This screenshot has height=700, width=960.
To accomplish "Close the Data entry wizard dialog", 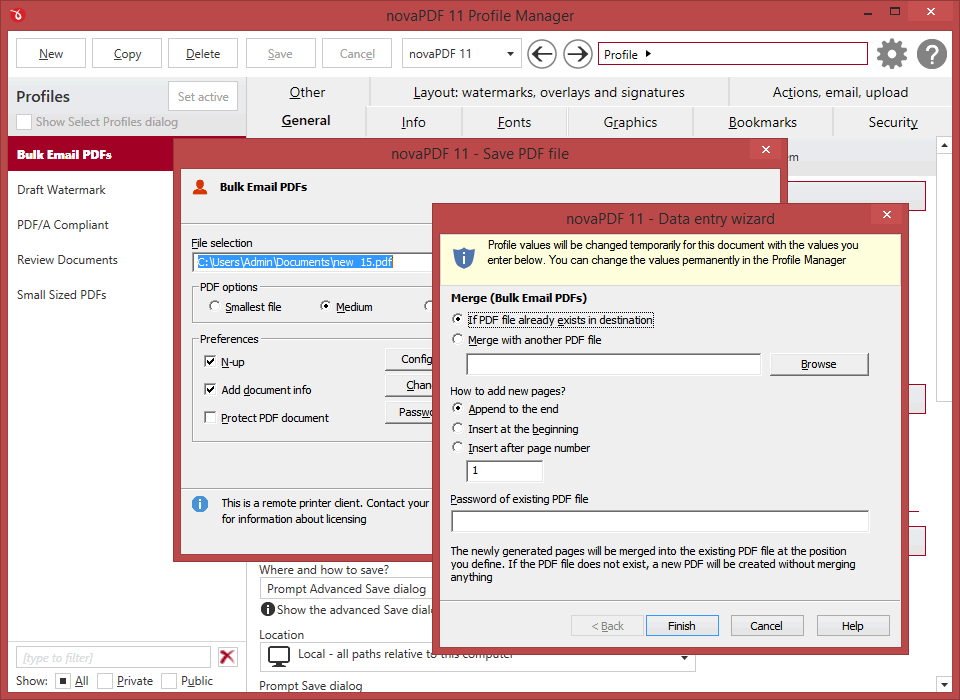I will tap(887, 214).
